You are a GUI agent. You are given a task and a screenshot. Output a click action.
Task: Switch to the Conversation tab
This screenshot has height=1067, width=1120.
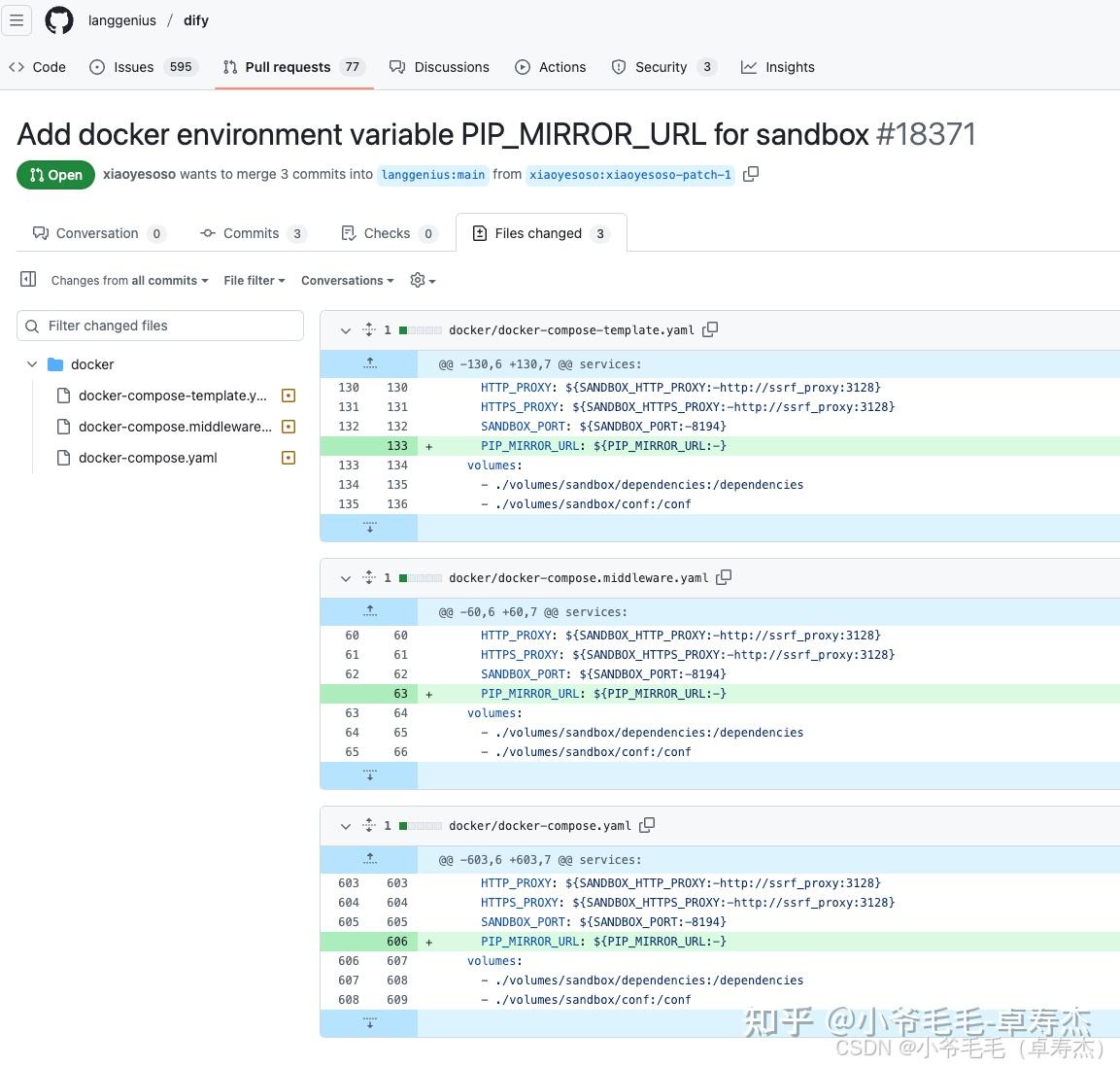(97, 233)
